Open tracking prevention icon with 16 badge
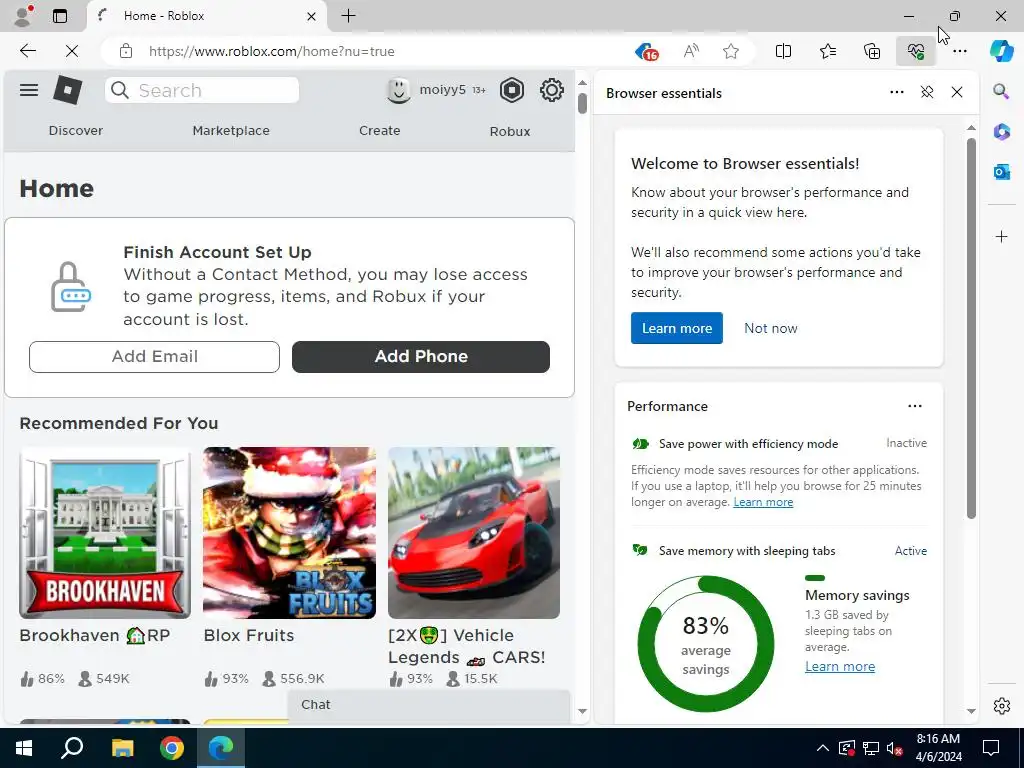The image size is (1024, 768). click(x=647, y=51)
